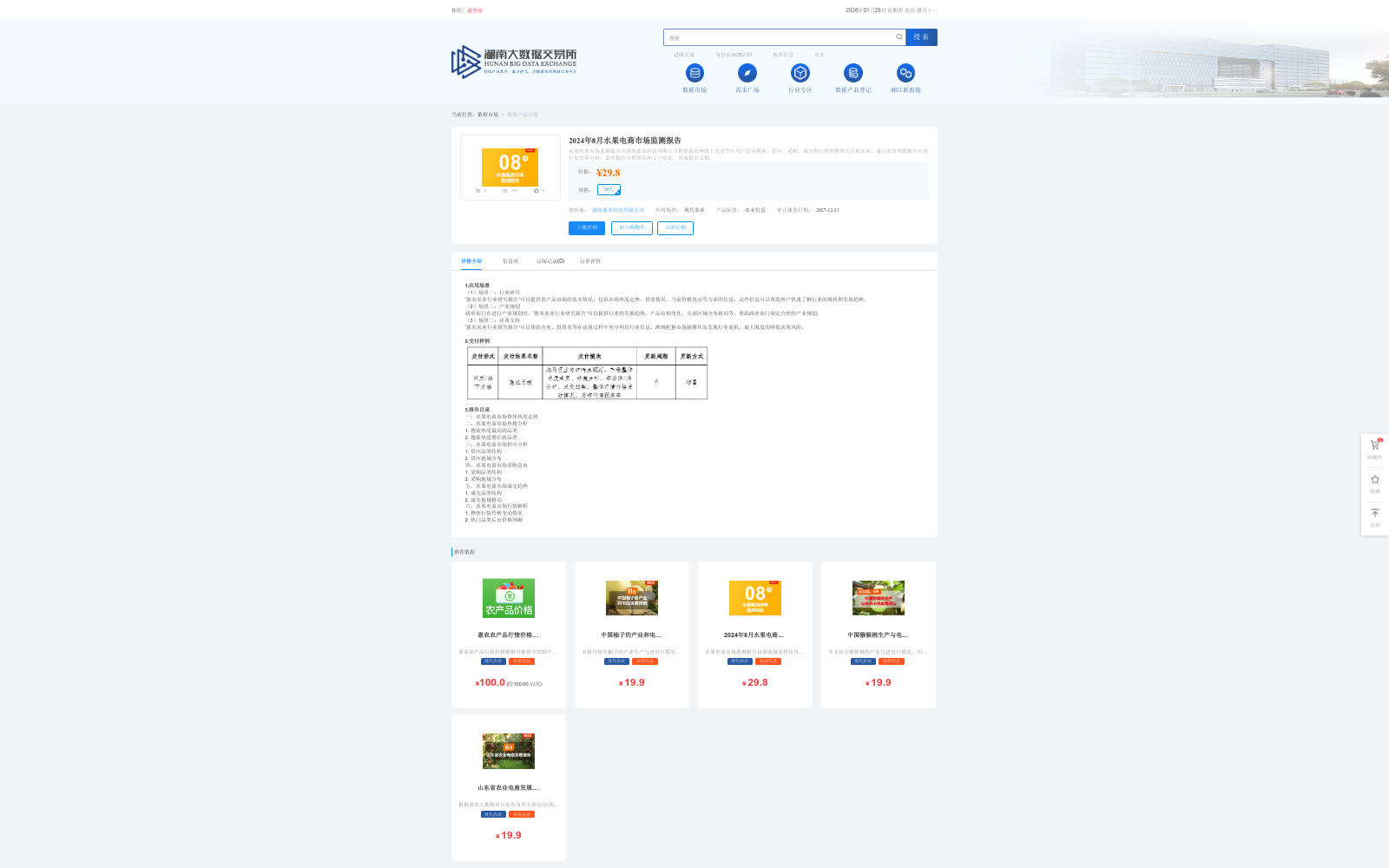Click the 现代农业 tag on the 中国柚子 card
This screenshot has width=1389, height=868.
point(616,661)
